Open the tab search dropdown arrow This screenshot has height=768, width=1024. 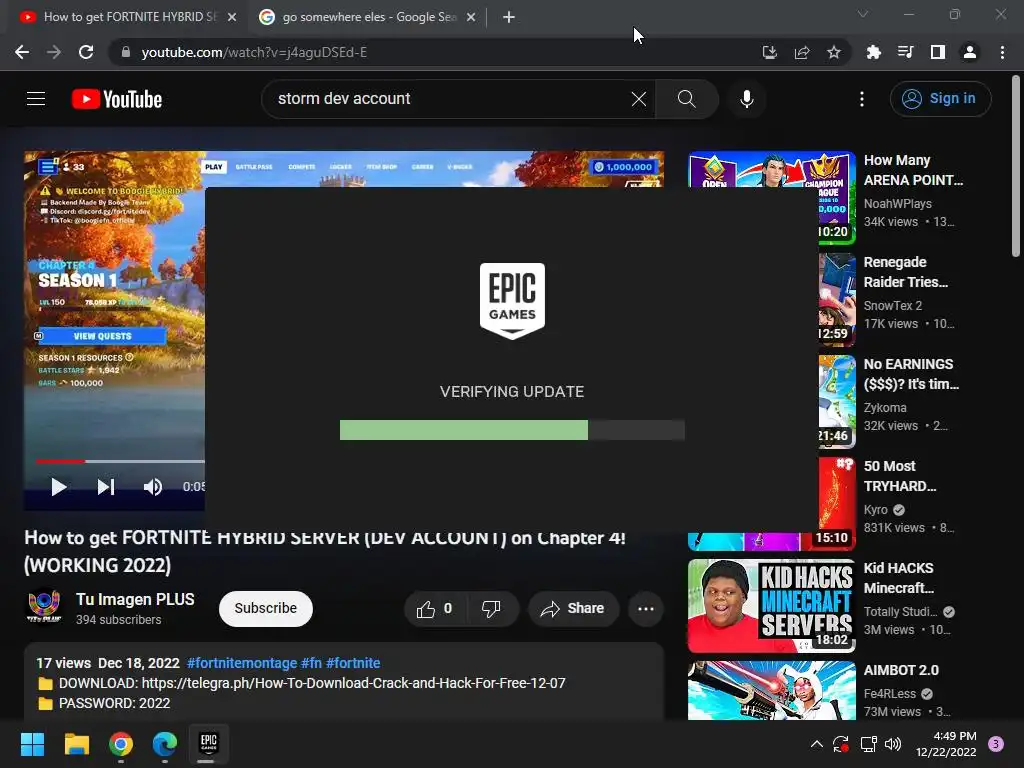863,14
